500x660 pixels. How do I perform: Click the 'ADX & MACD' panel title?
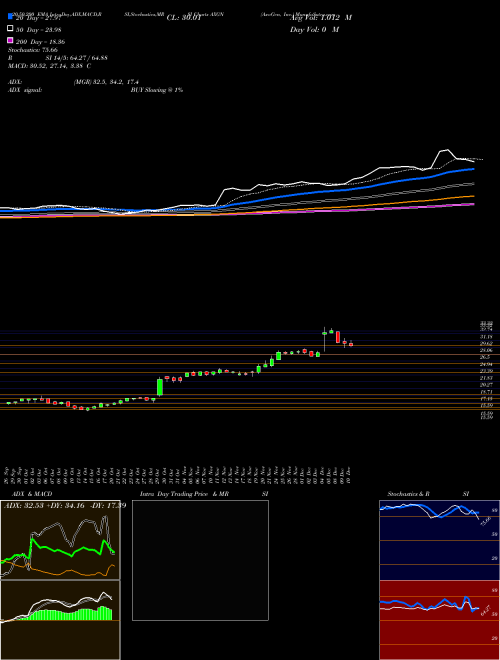32,494
